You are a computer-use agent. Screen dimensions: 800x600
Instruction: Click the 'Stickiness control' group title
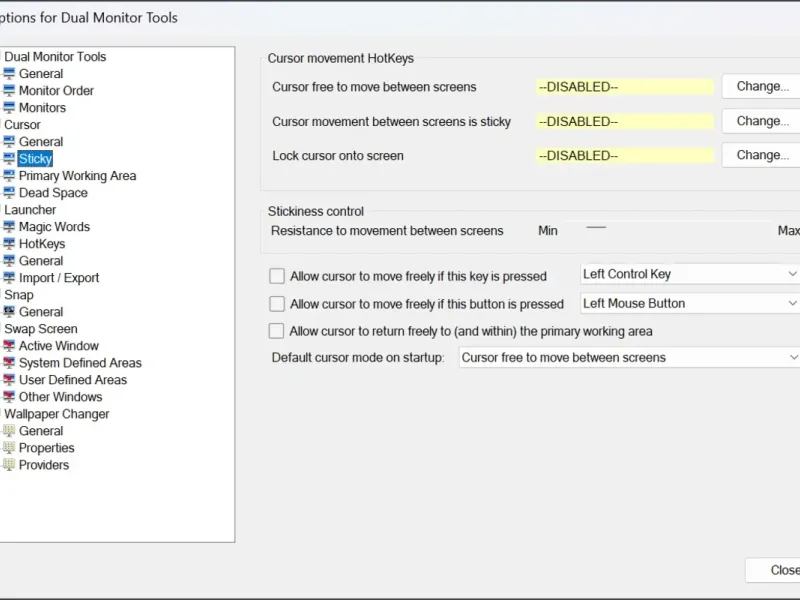[316, 211]
